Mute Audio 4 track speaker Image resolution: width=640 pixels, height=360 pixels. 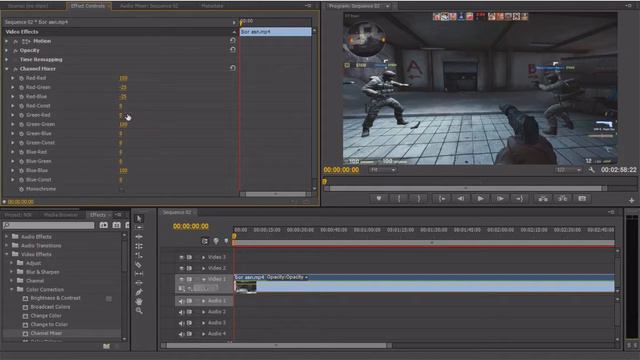coord(182,334)
